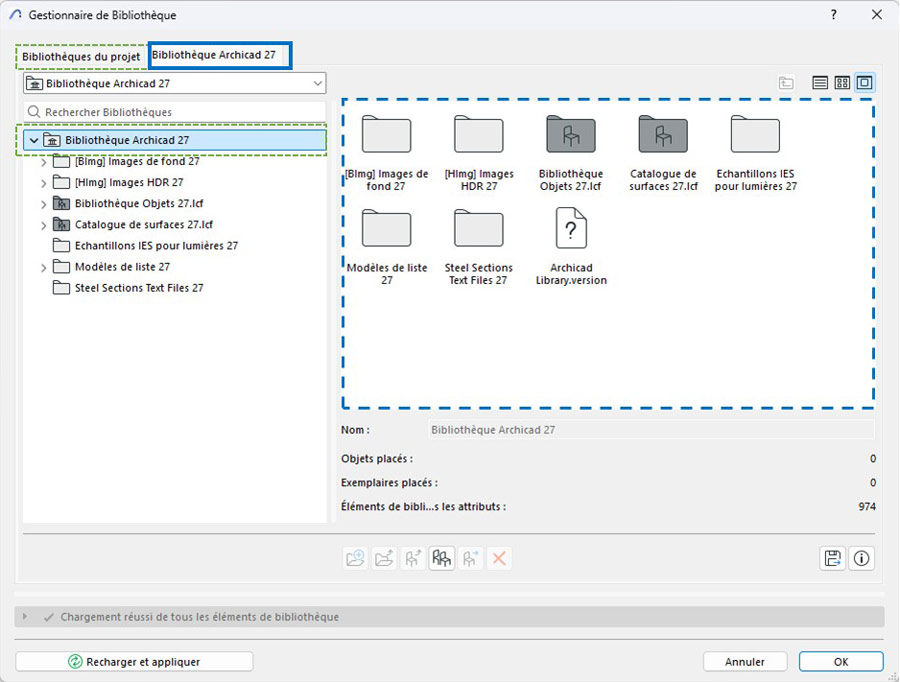Expand Catalogue de surfaces 27.lcf tree node
This screenshot has height=682, width=900.
[44, 226]
